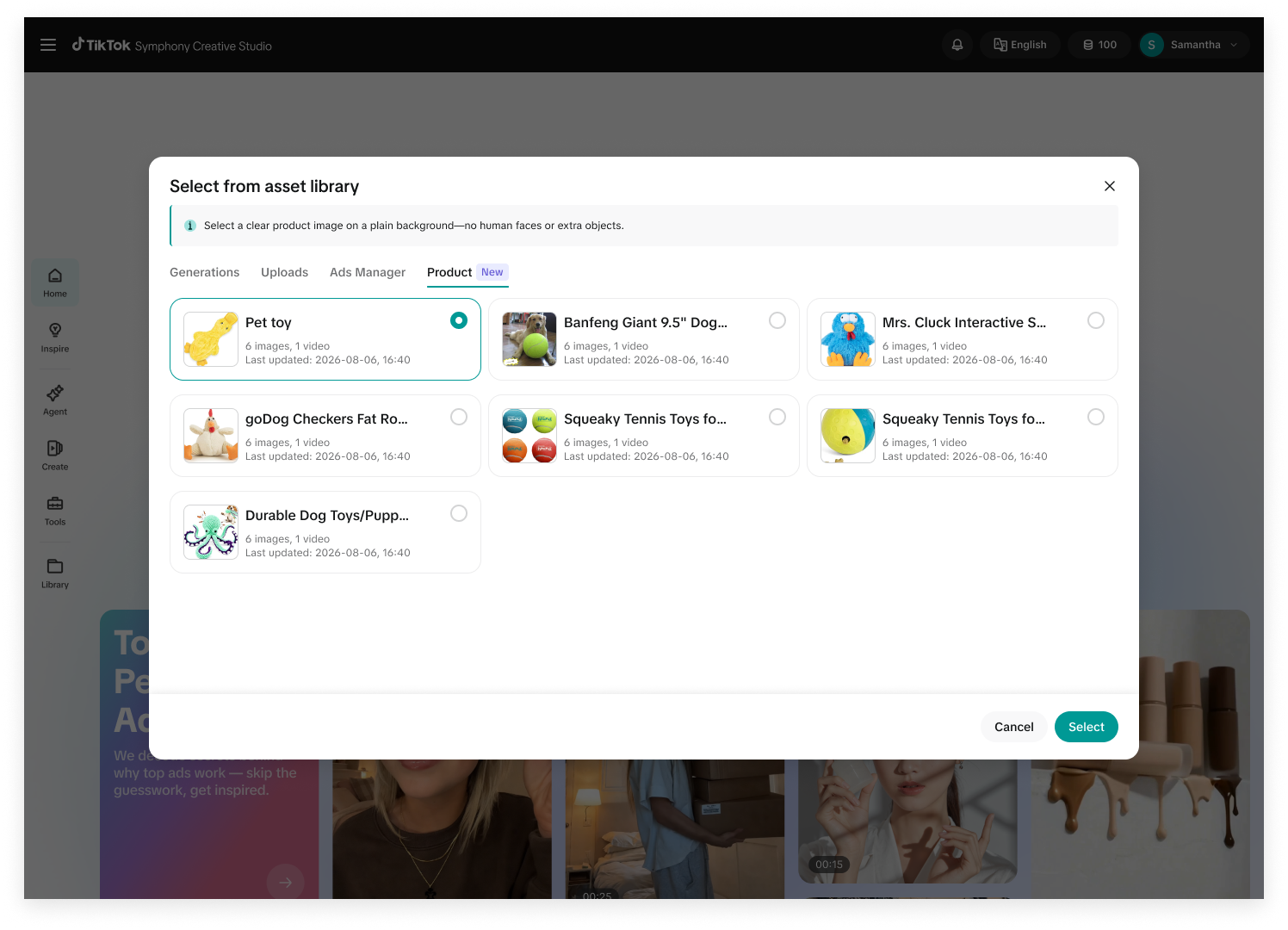1288x930 pixels.
Task: Open Agent in the sidebar
Action: 55,400
